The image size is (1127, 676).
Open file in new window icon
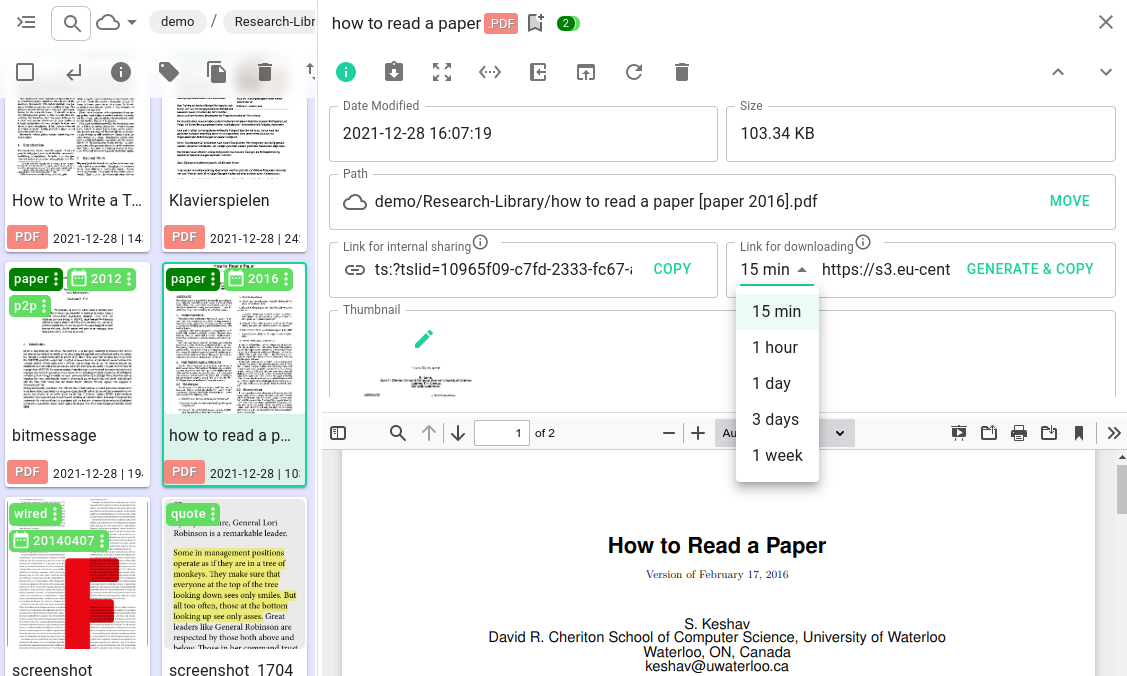click(586, 72)
